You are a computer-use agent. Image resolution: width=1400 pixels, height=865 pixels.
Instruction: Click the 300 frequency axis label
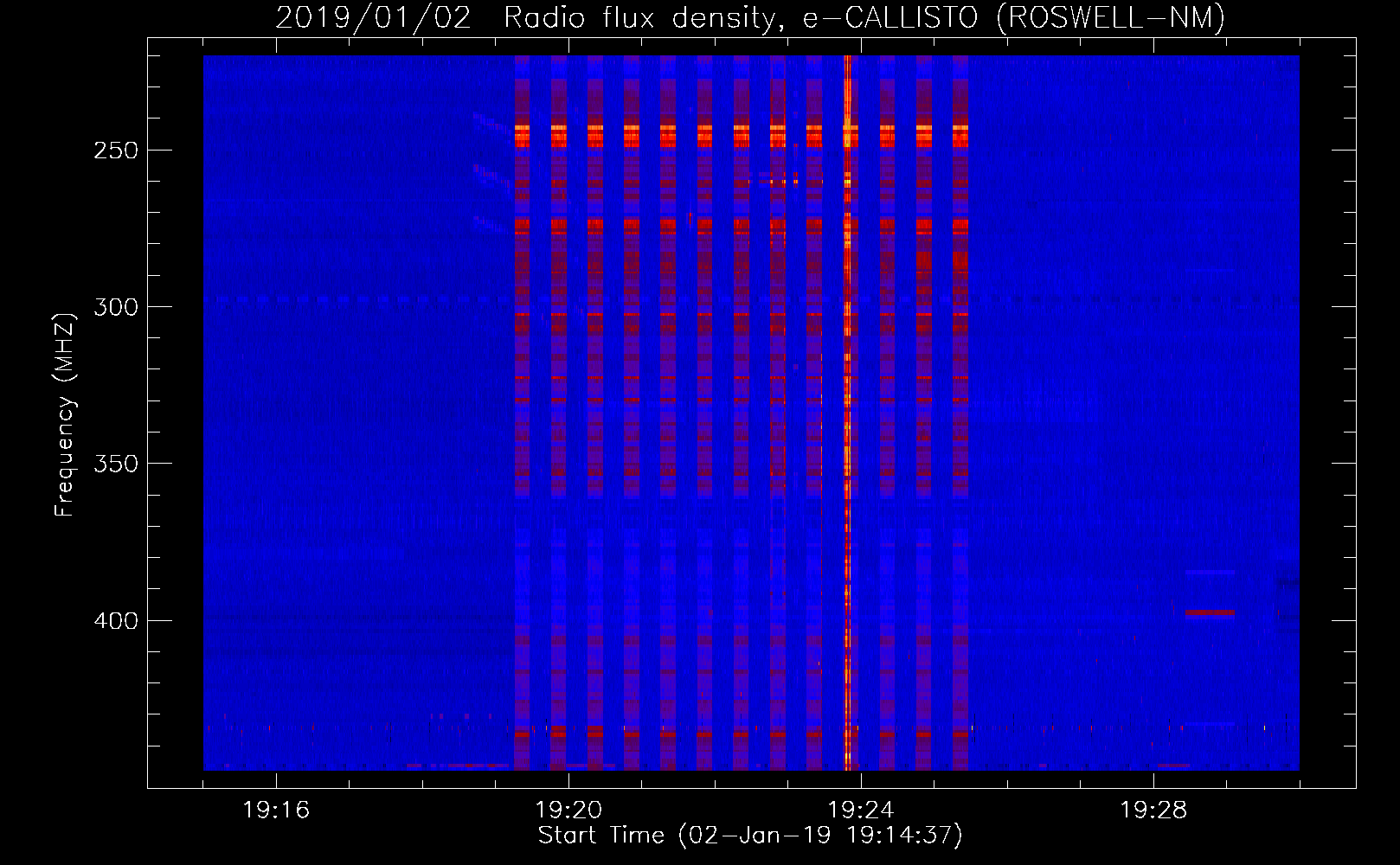point(115,307)
